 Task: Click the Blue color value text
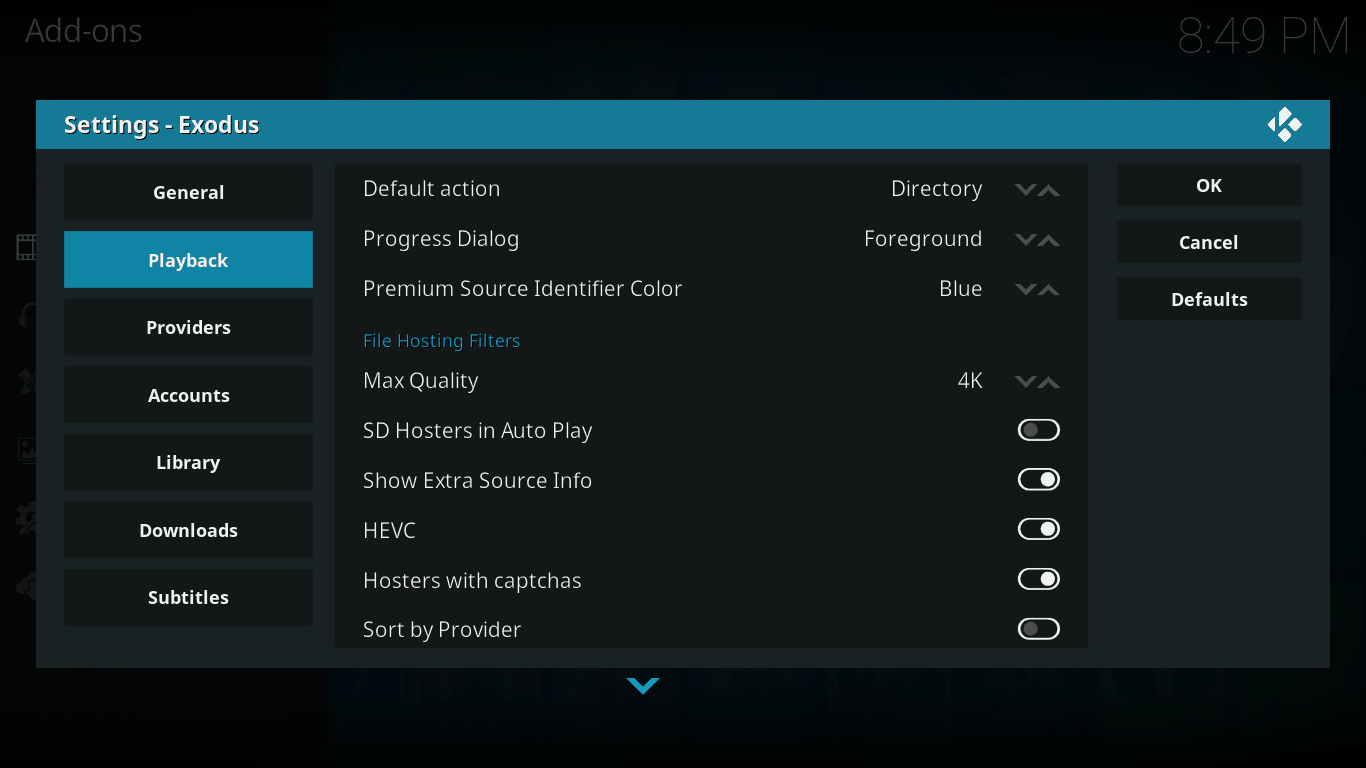pyautogui.click(x=960, y=289)
